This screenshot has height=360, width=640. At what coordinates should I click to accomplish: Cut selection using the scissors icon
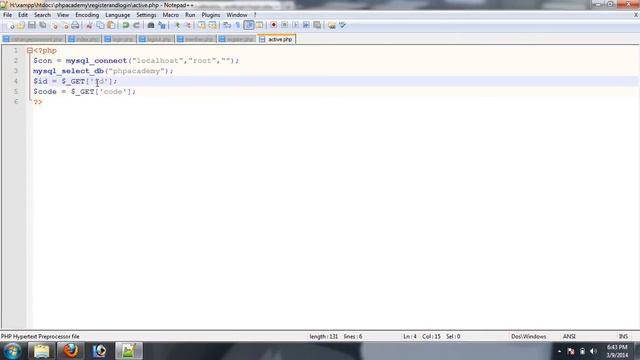[89, 25]
